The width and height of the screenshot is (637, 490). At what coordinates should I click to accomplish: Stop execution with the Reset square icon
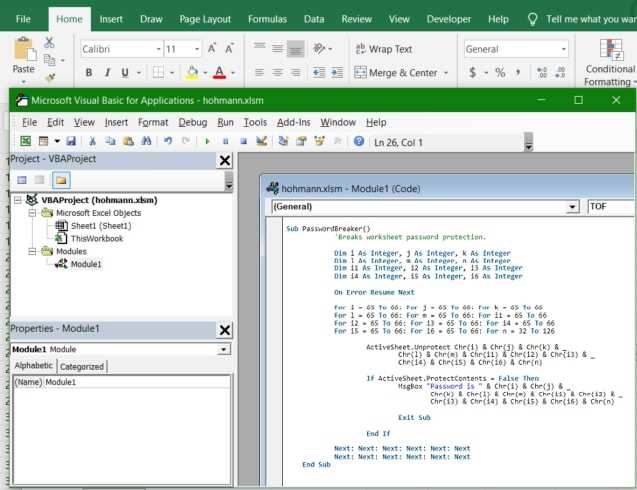point(243,141)
